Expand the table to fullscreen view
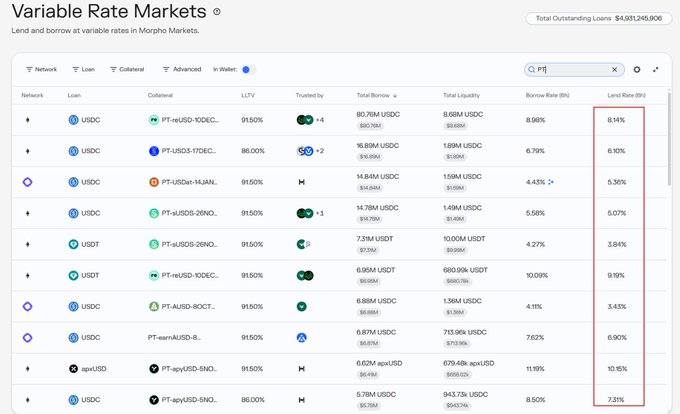Image resolution: width=680 pixels, height=414 pixels. click(x=656, y=69)
